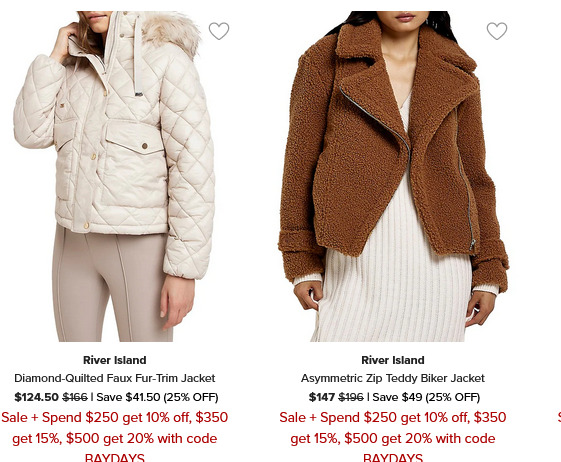Favorite the Diamond-Quilted Jacket with the heart icon
561x462 pixels.
coord(219,31)
